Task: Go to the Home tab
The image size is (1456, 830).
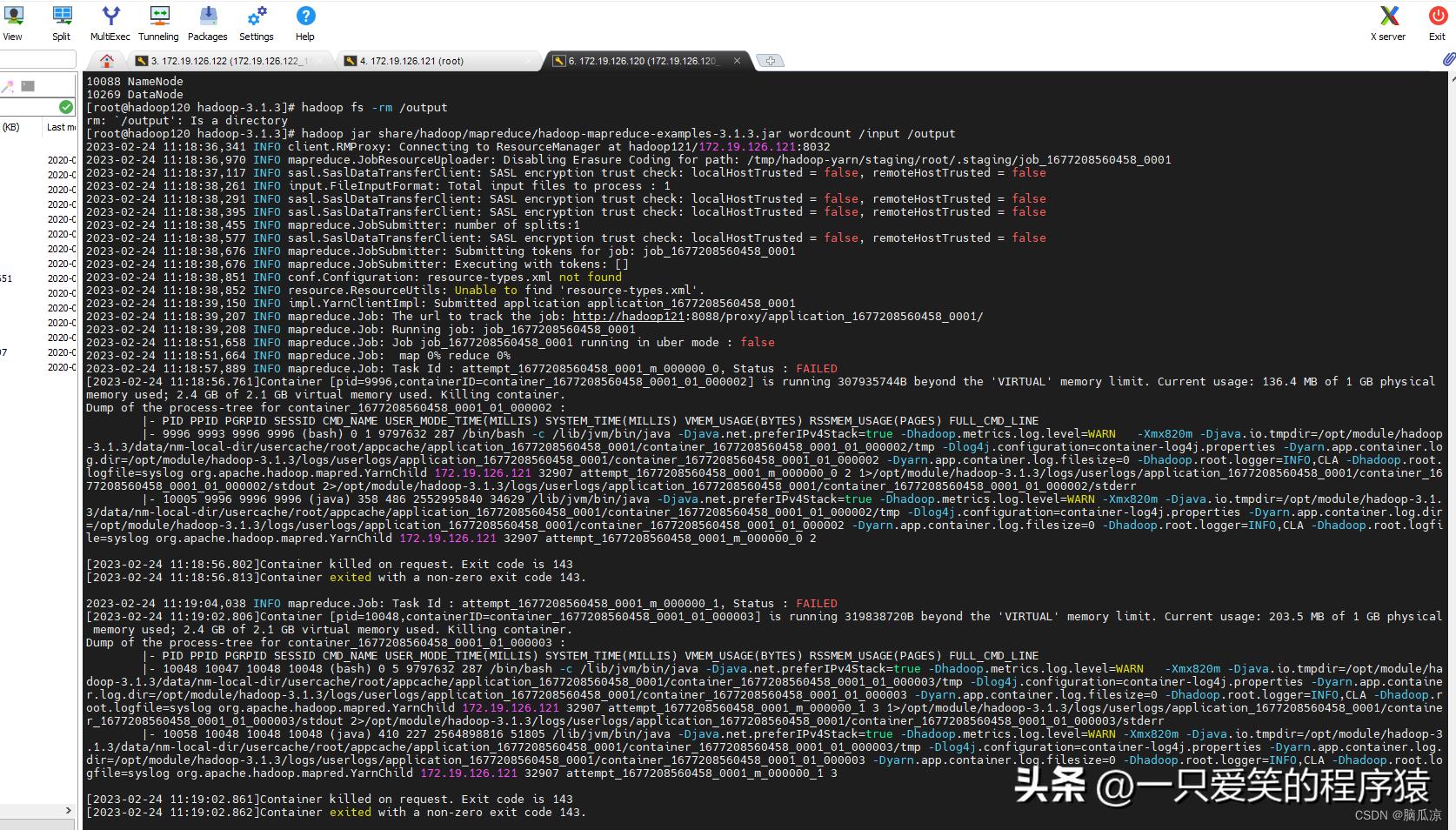Action: click(107, 61)
